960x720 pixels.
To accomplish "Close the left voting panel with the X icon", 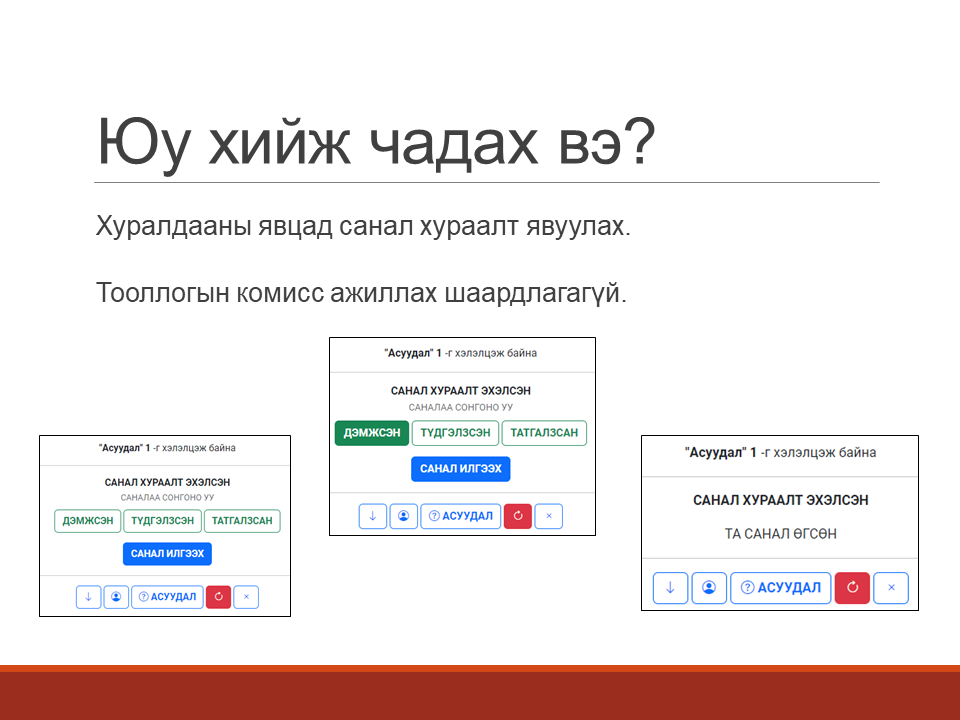I will click(247, 597).
